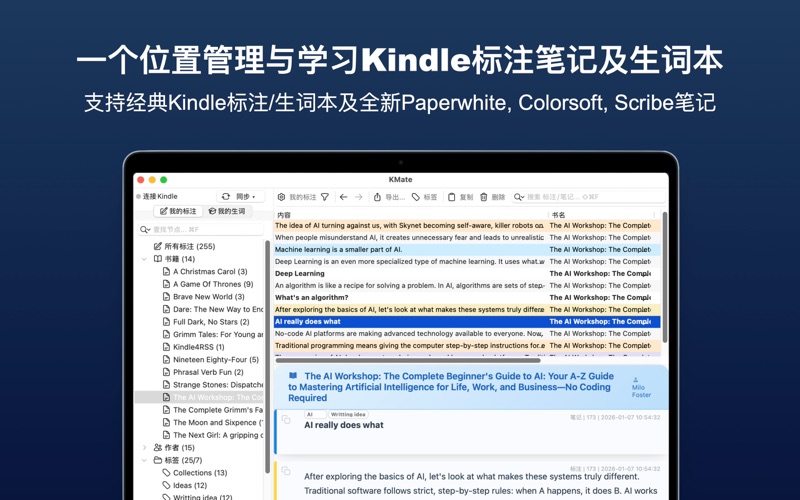This screenshot has height=500, width=800.
Task: Go back with the left arrow
Action: [x=343, y=197]
